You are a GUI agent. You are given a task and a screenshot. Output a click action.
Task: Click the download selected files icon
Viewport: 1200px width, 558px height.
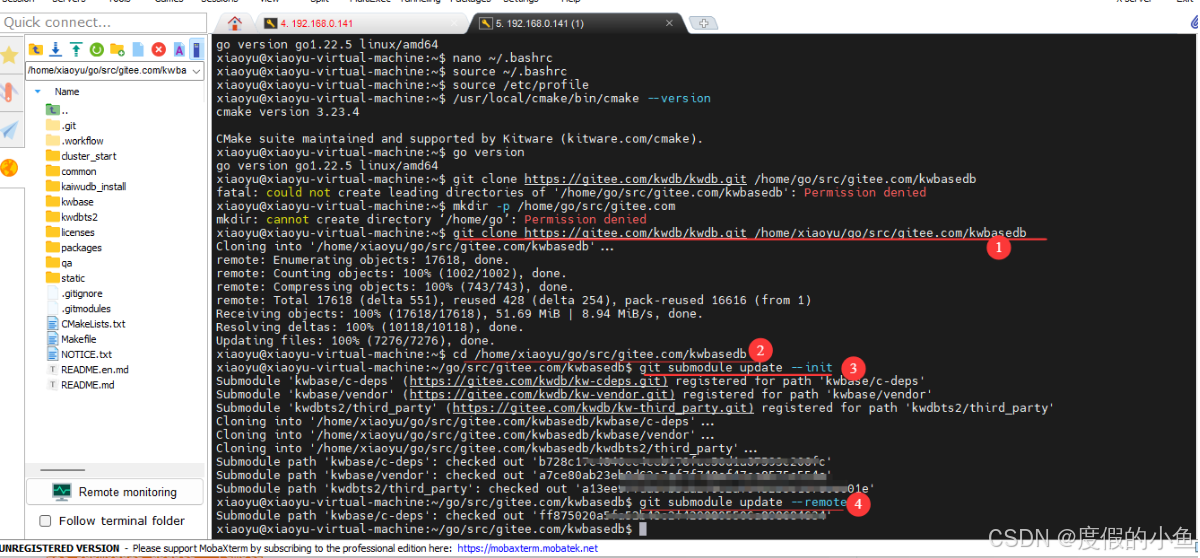coord(56,49)
